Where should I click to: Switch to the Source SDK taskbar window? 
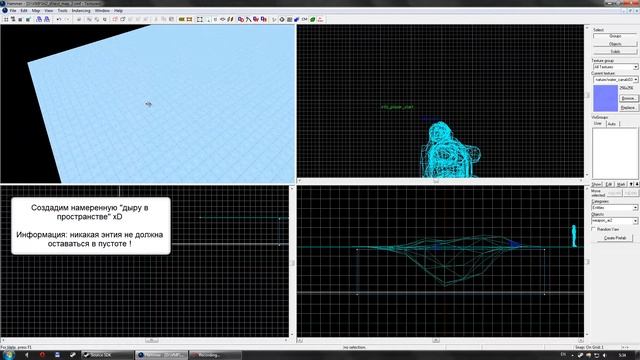coord(108,355)
